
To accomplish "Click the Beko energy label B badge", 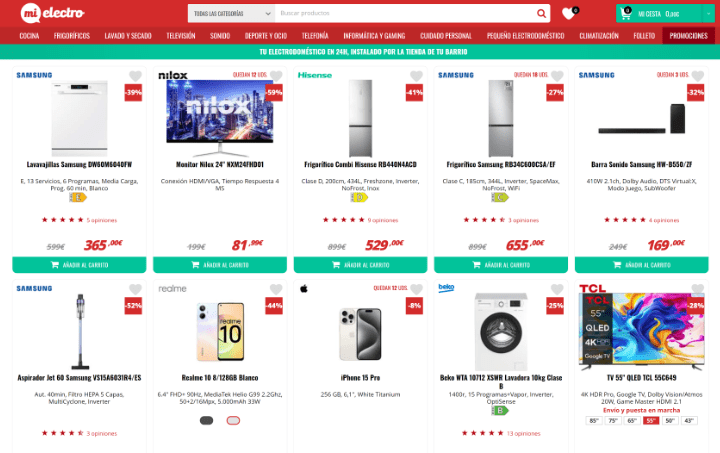I will [x=500, y=410].
